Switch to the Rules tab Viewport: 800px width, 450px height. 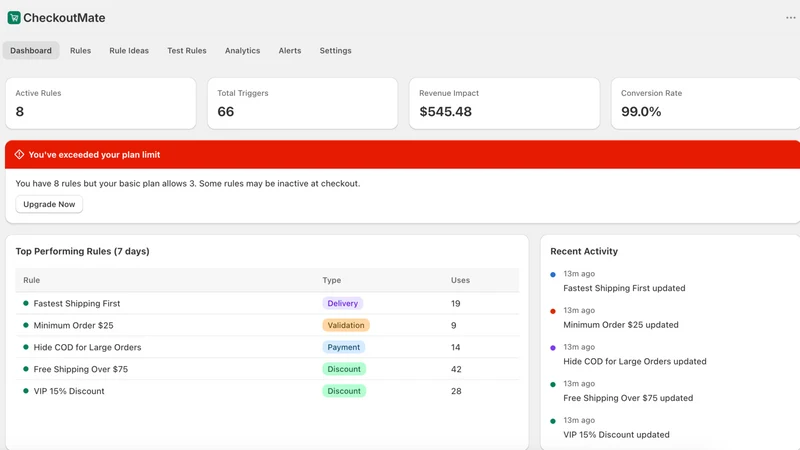click(x=81, y=51)
